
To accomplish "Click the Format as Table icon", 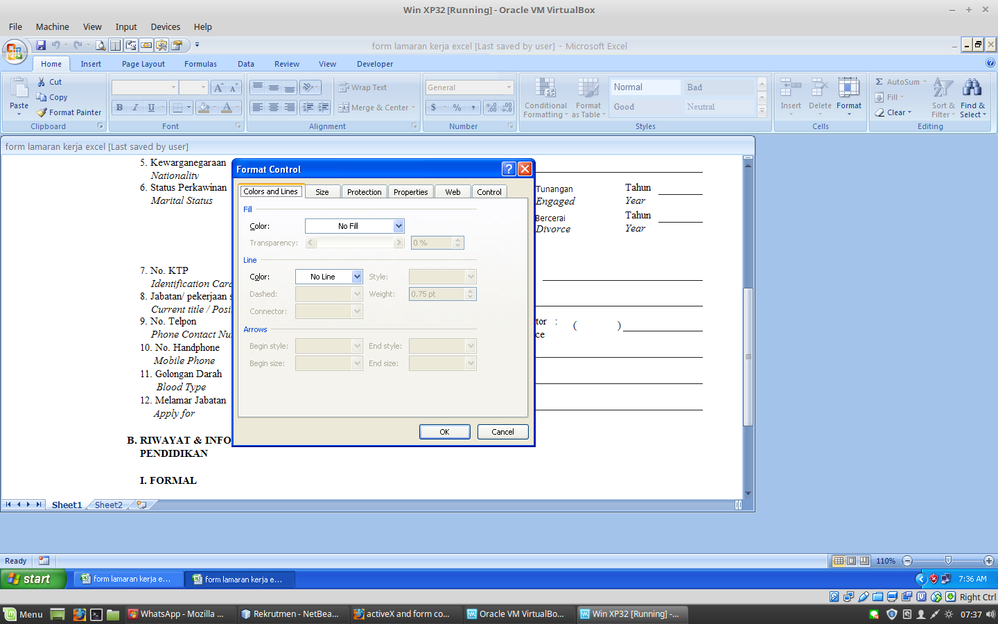I will pyautogui.click(x=588, y=97).
